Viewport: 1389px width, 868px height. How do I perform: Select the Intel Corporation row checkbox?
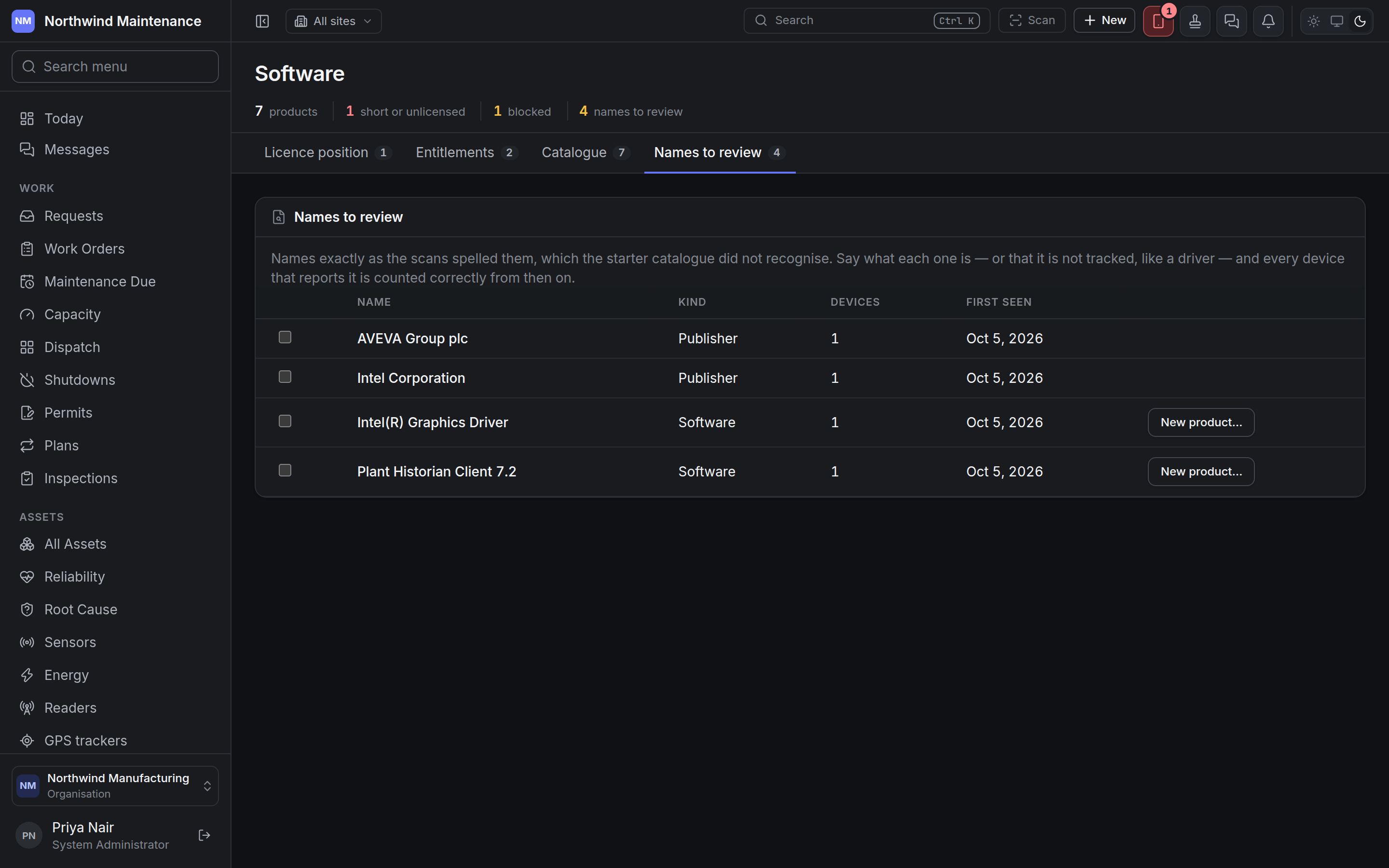[x=285, y=377]
